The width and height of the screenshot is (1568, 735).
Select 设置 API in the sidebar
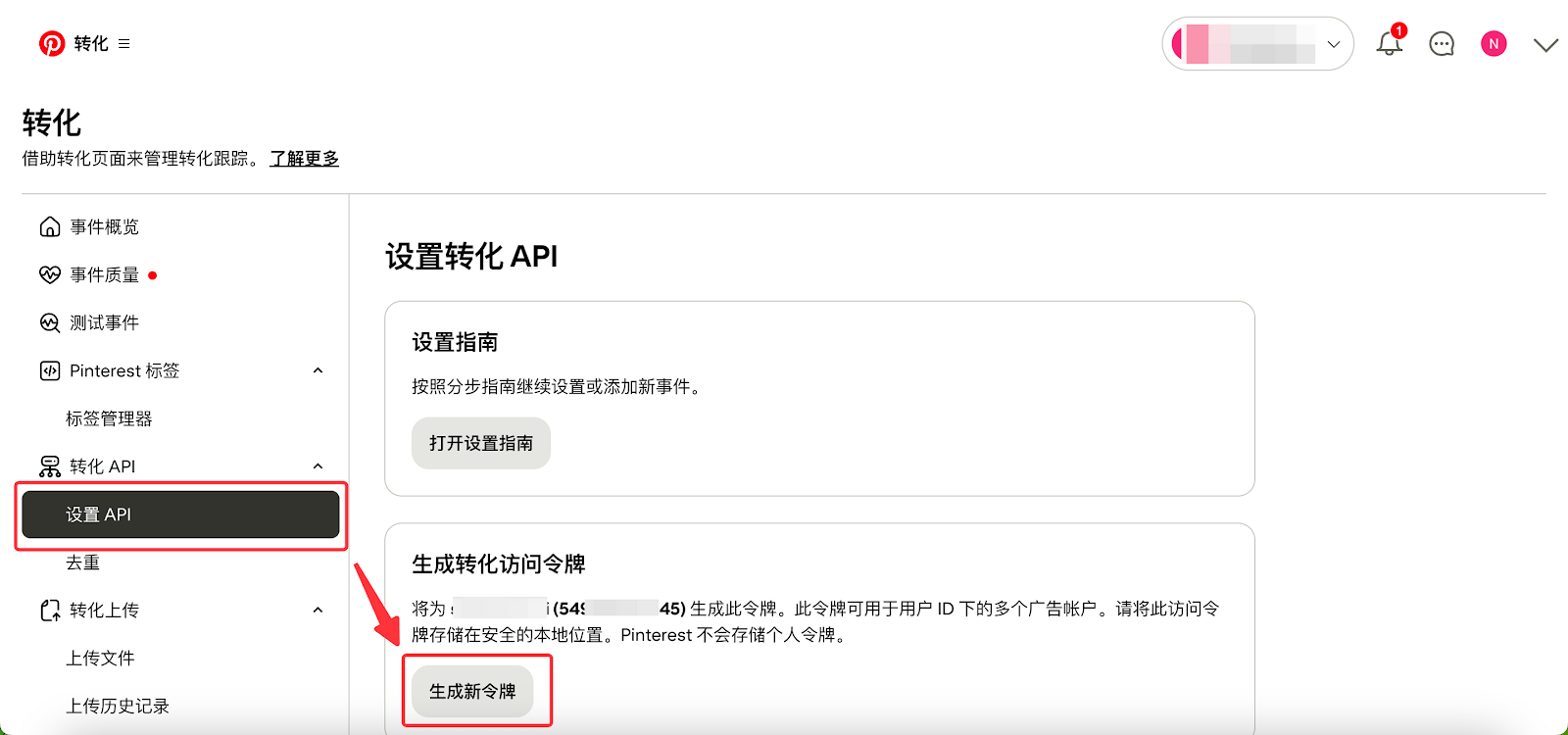coord(180,514)
